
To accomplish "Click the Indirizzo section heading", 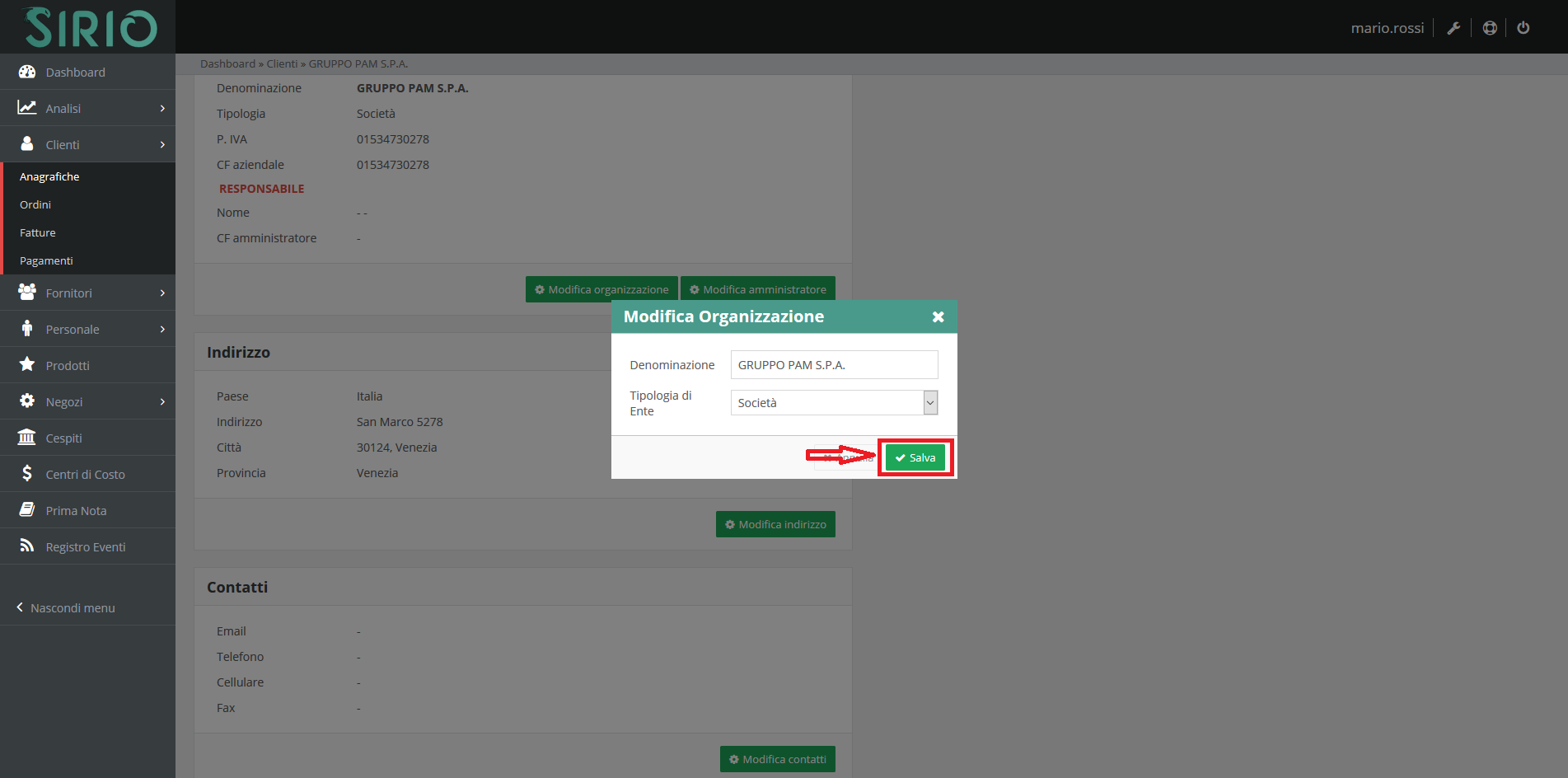I will click(x=238, y=352).
